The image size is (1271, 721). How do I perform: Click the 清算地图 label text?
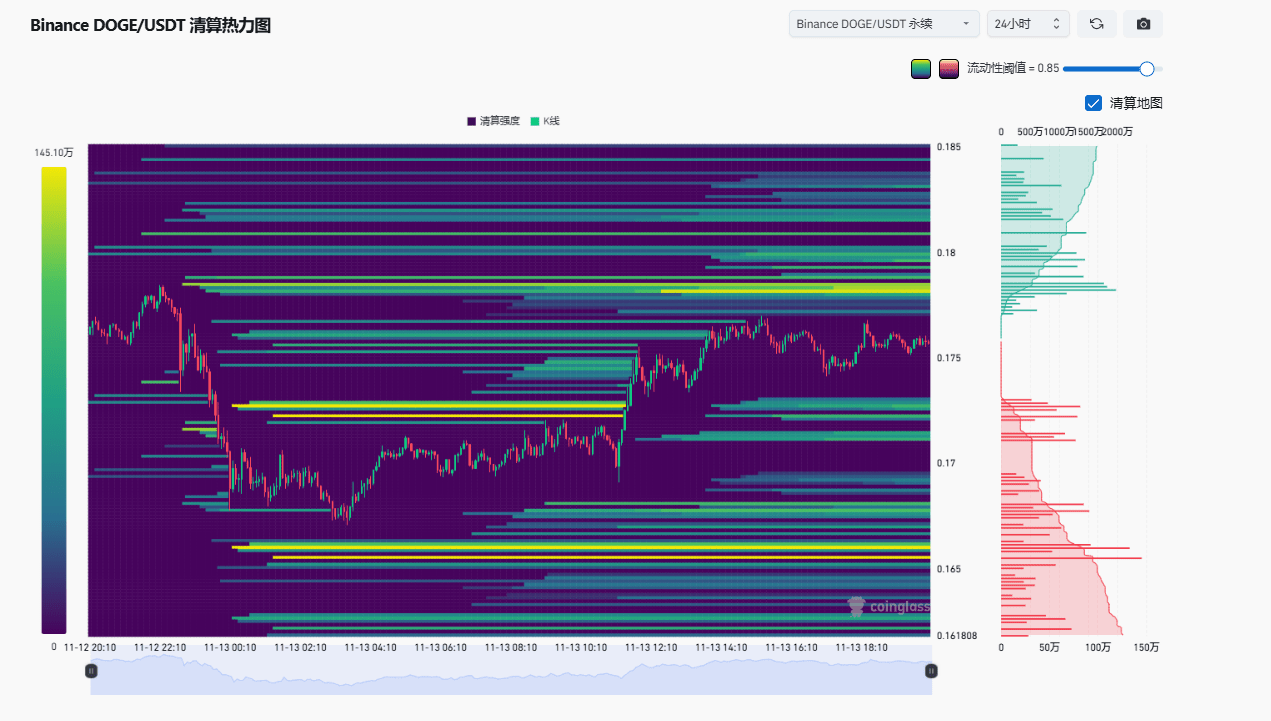[1136, 103]
